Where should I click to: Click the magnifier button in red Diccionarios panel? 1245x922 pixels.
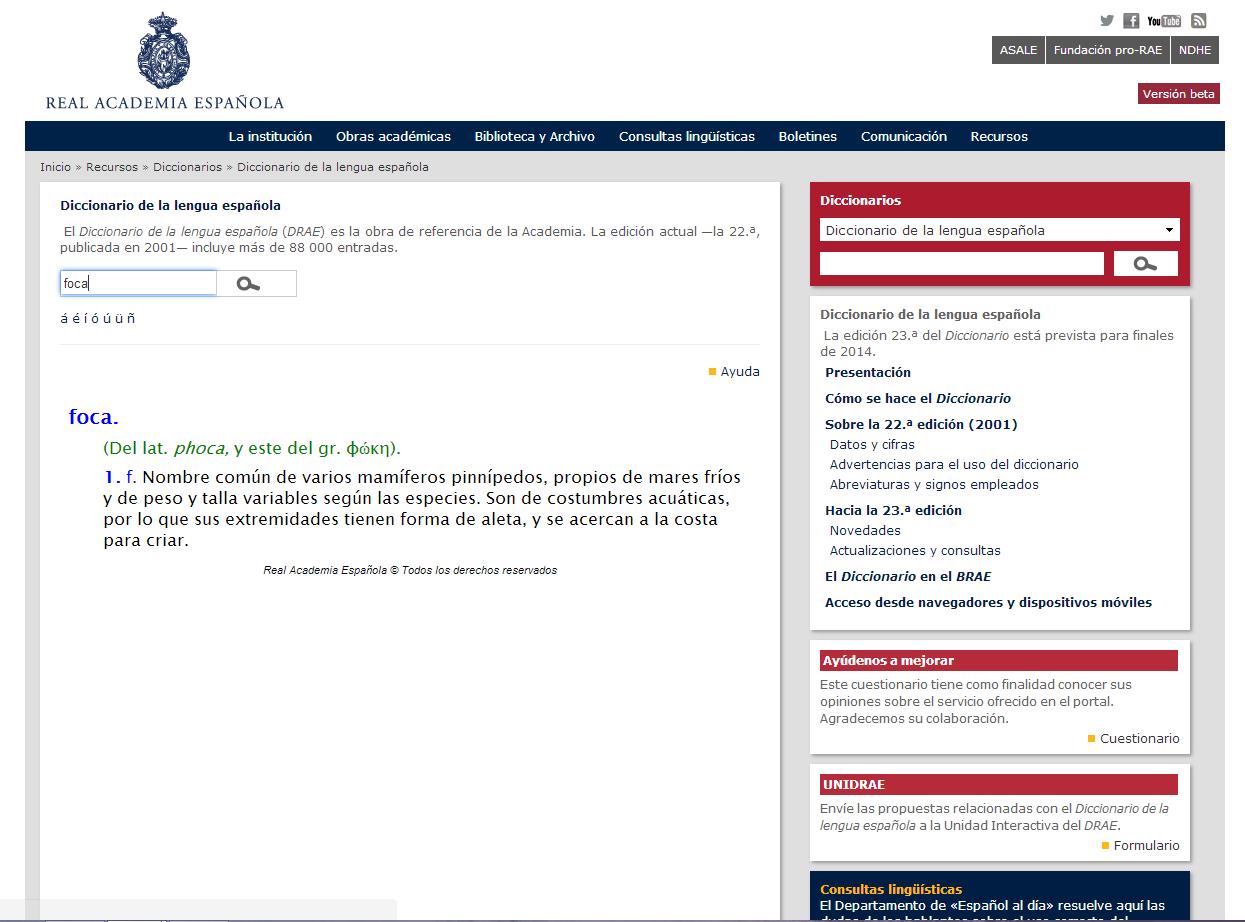click(x=1145, y=264)
